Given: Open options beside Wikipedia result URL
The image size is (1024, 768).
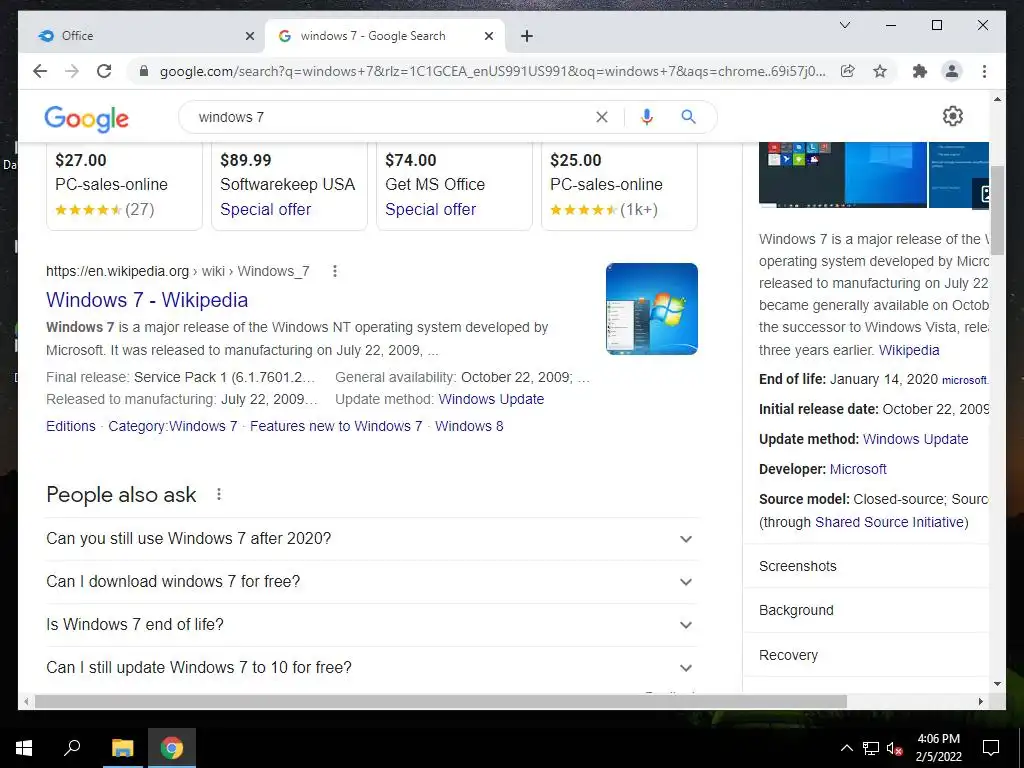Looking at the screenshot, I should click(334, 271).
